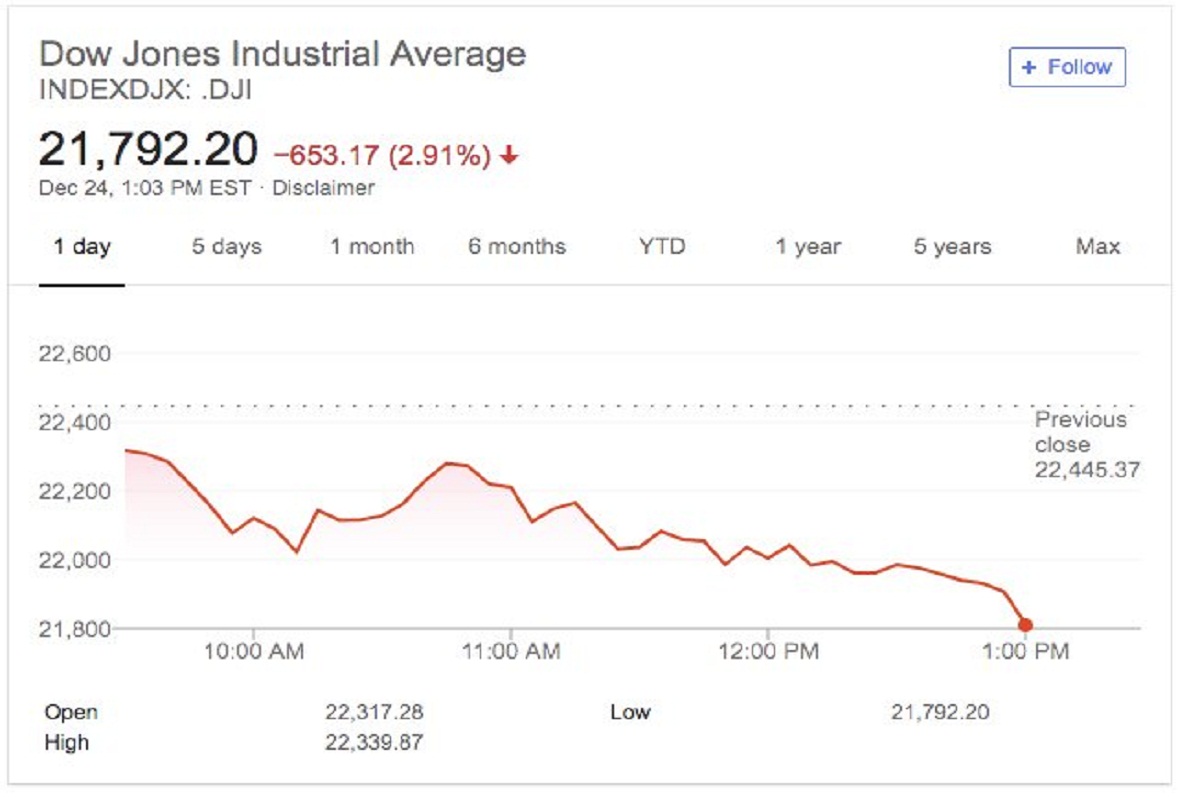Switch to the 5 years tab
Image resolution: width=1200 pixels, height=800 pixels.
point(952,247)
